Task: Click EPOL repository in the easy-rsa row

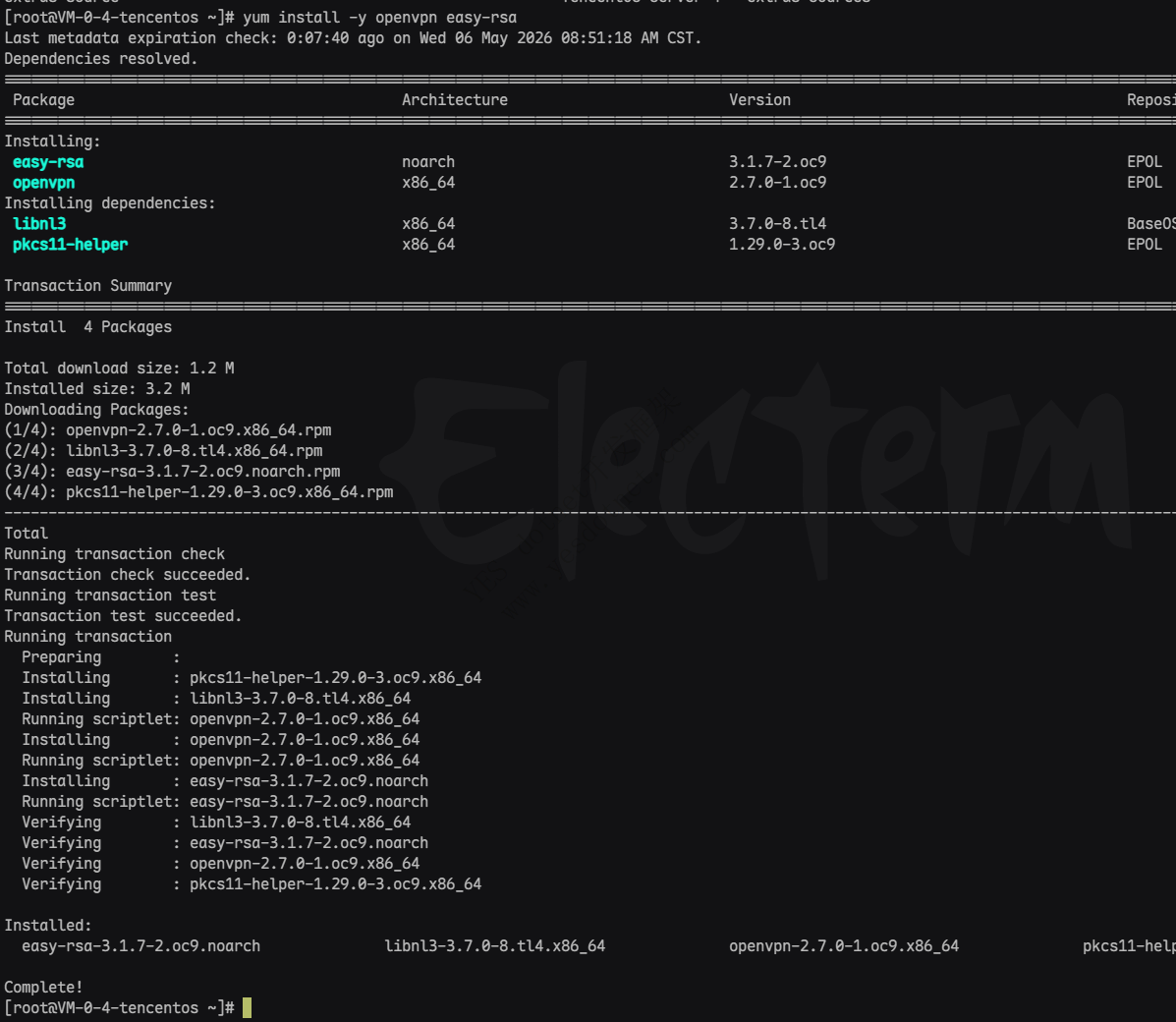Action: [x=1145, y=162]
